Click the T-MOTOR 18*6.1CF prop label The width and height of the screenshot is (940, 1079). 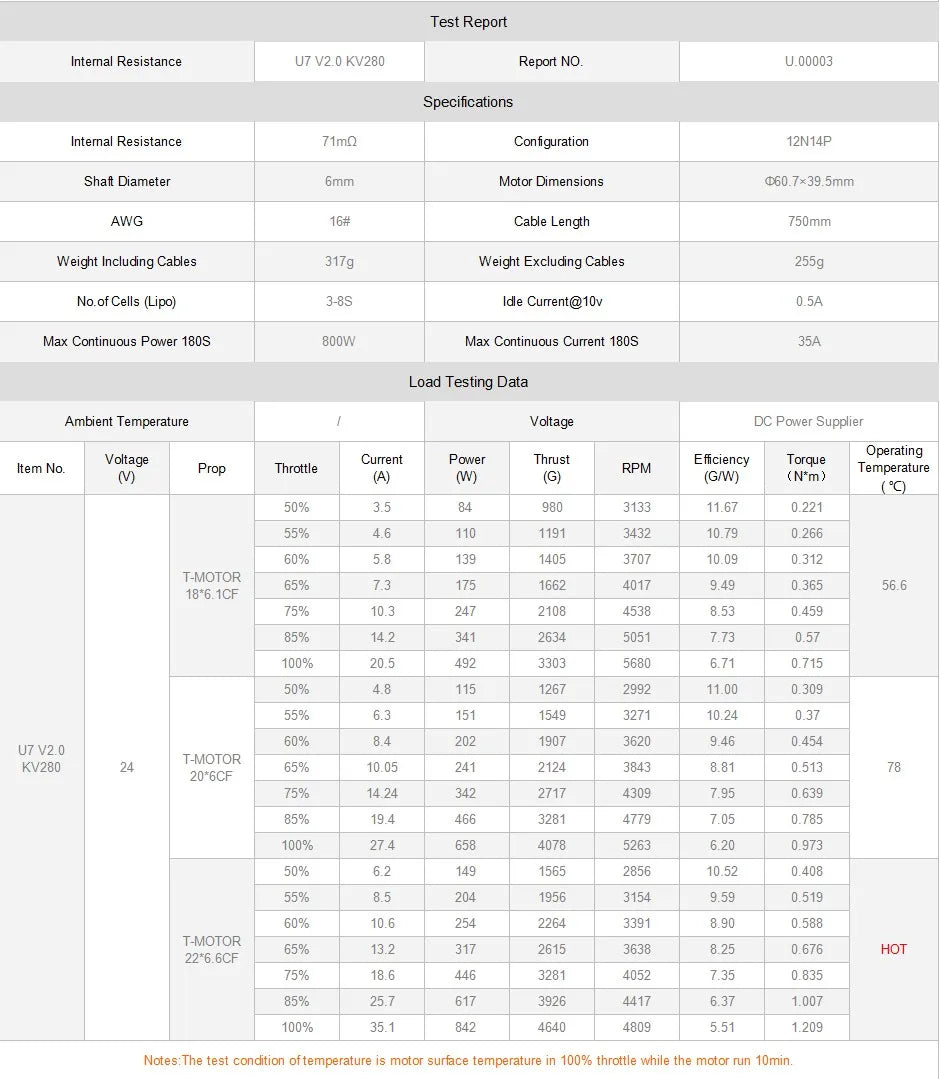(x=211, y=585)
